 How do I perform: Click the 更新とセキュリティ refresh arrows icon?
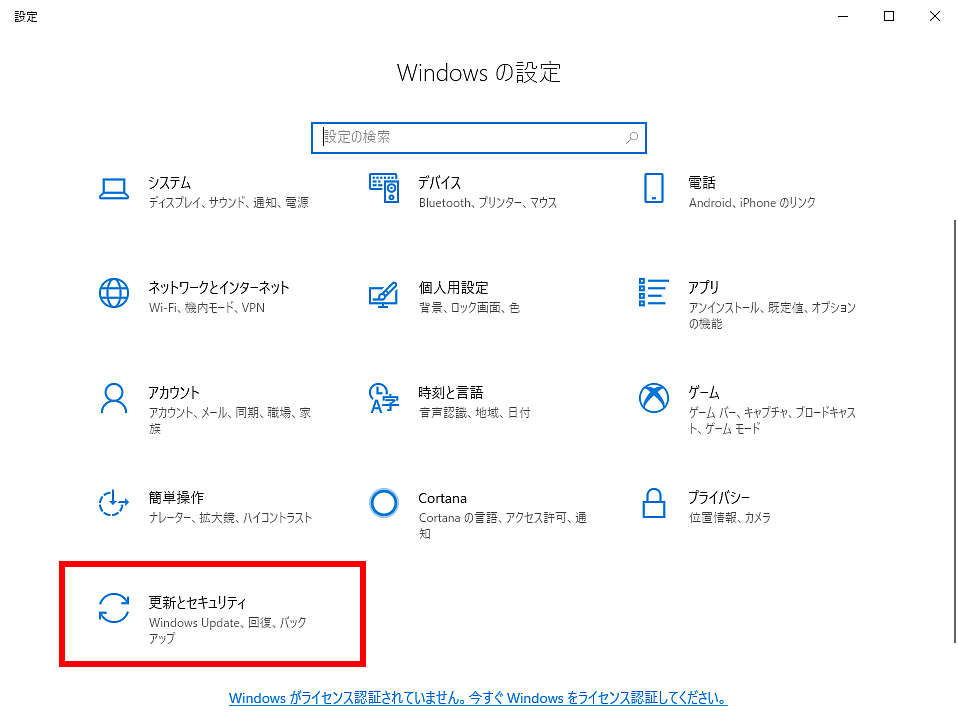pos(114,608)
